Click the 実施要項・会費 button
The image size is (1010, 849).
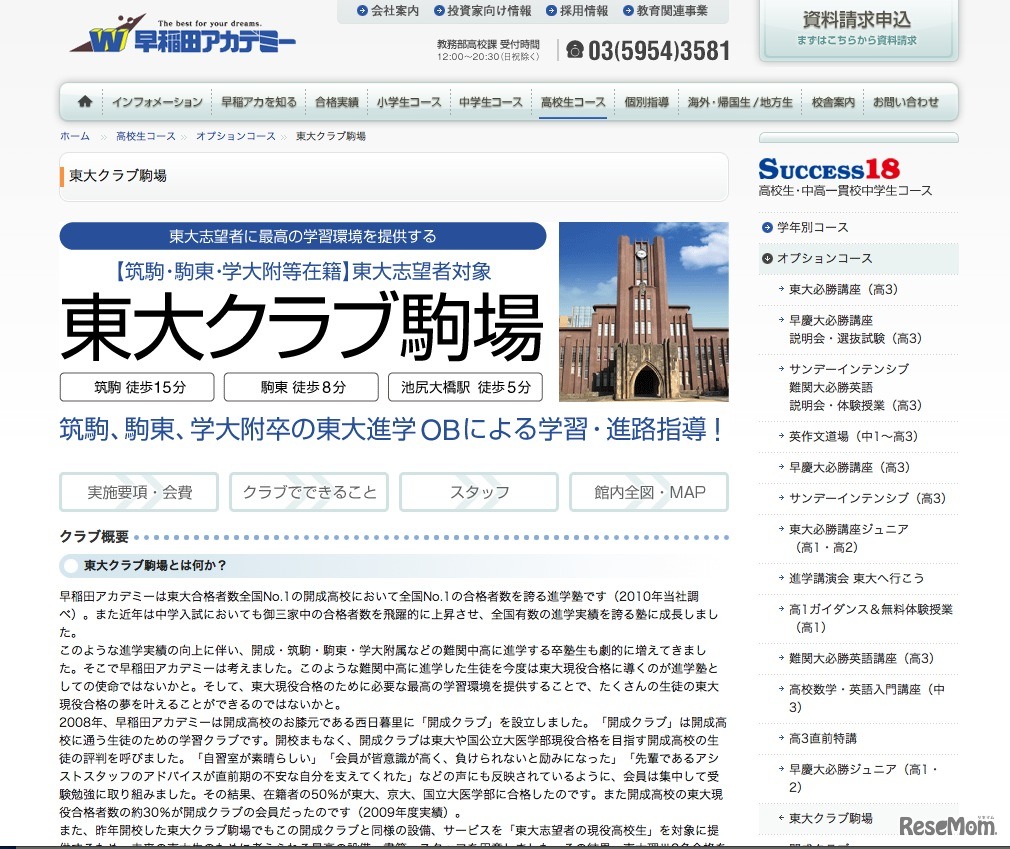tap(139, 492)
